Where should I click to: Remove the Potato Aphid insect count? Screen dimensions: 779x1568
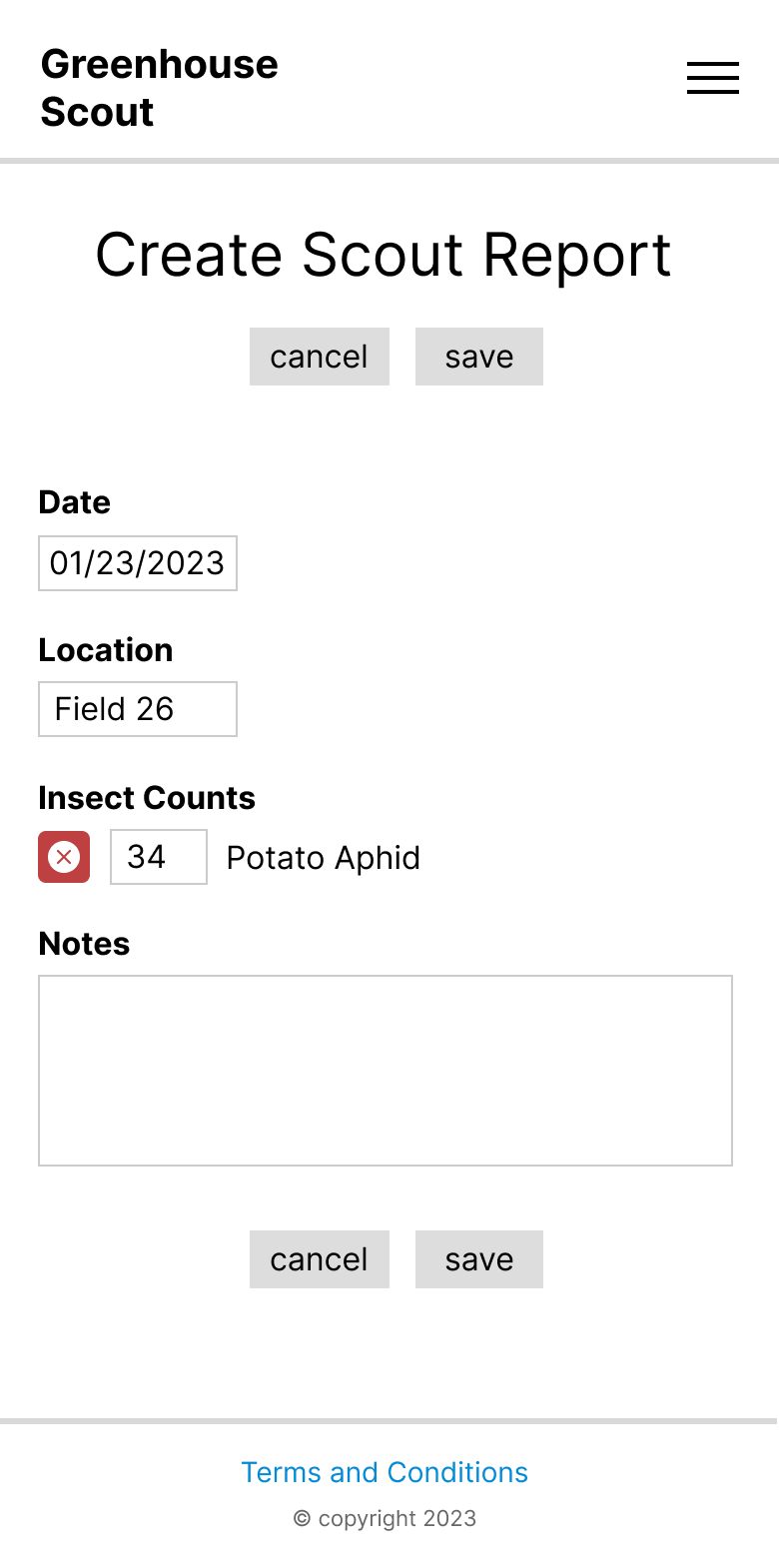64,857
